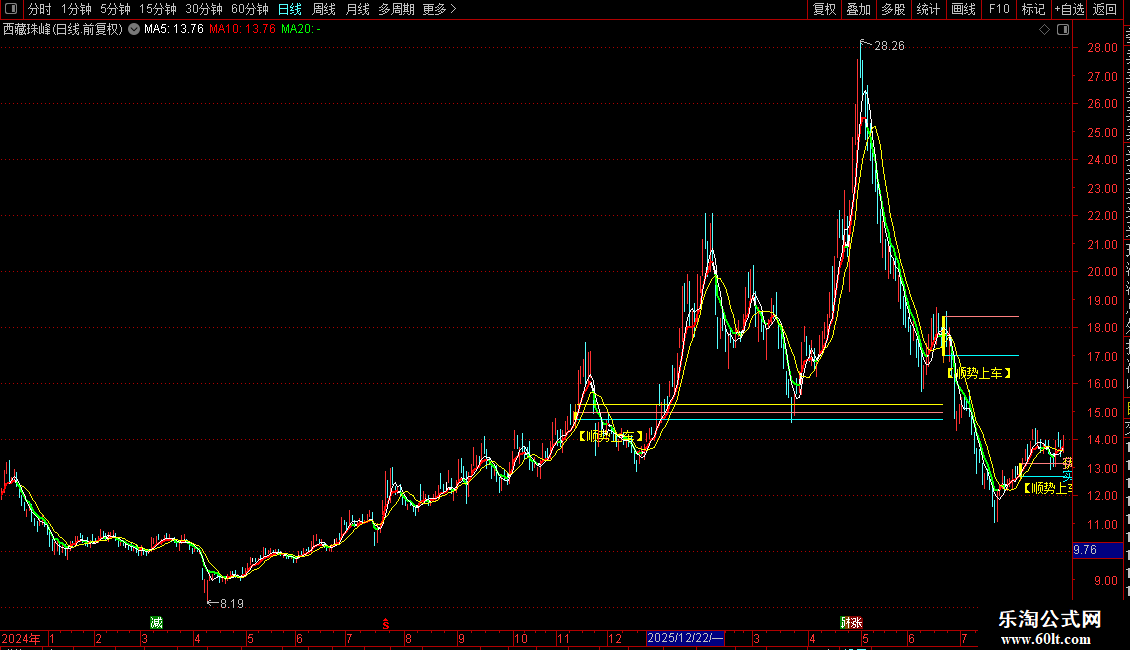Click the 西藏珠峰(日线.前复权) chart title
The image size is (1130, 650).
pyautogui.click(x=63, y=29)
